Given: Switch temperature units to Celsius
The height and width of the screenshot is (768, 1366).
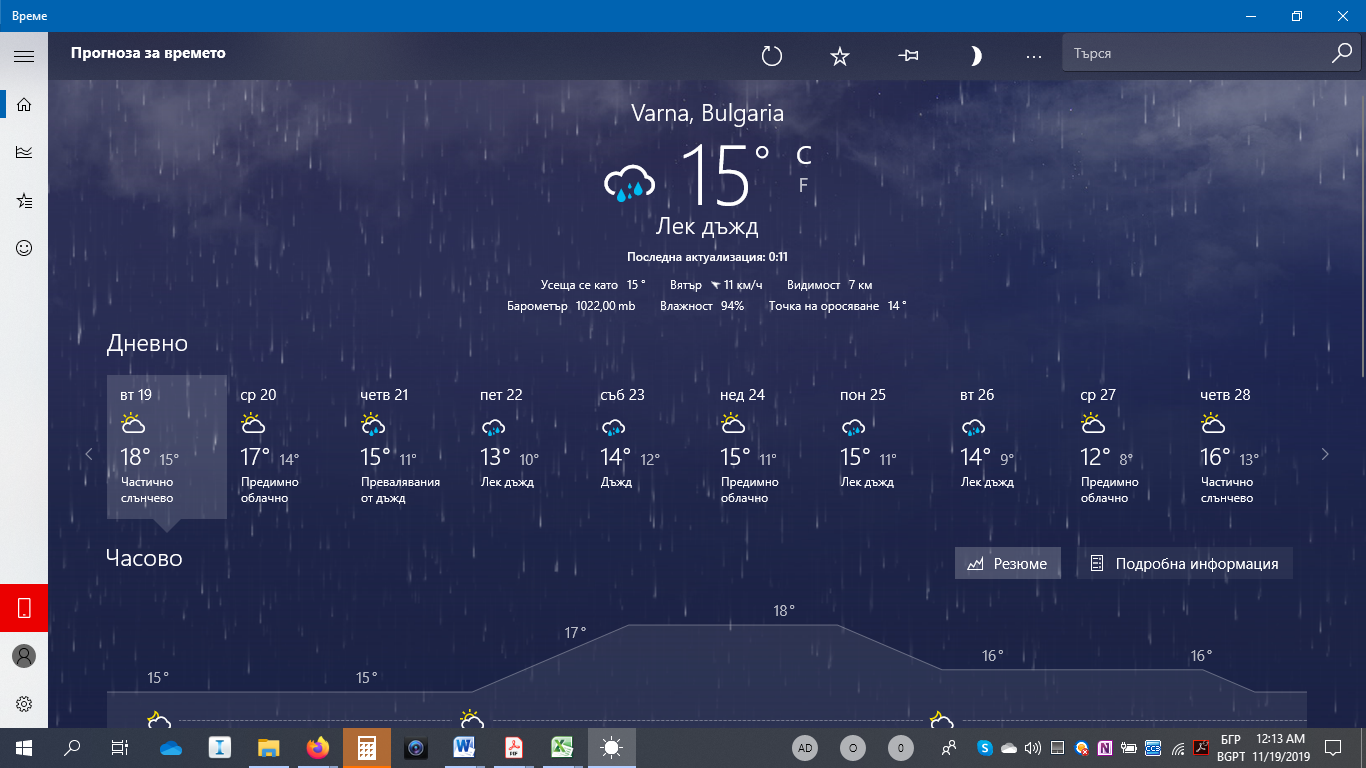Looking at the screenshot, I should click(x=803, y=155).
